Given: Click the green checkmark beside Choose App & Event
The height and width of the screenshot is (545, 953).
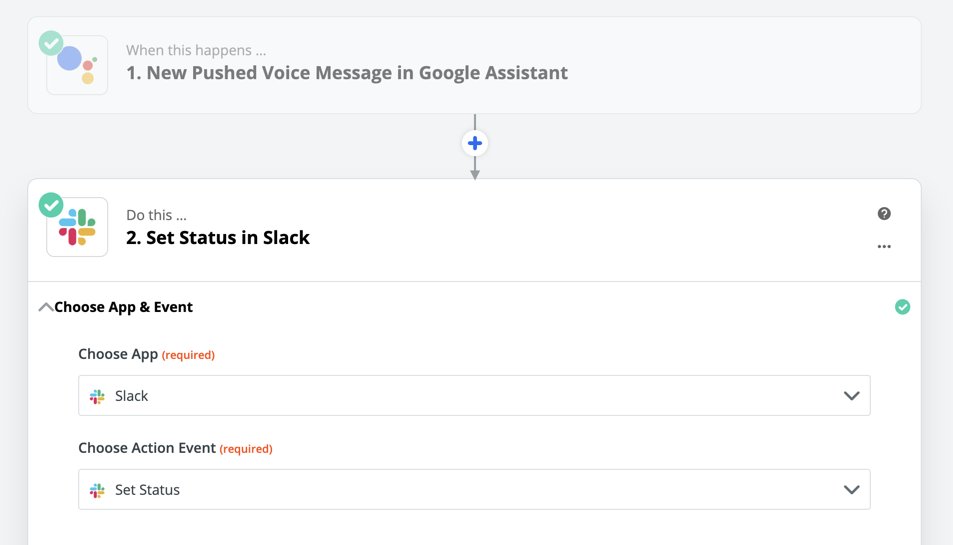Looking at the screenshot, I should pos(903,307).
